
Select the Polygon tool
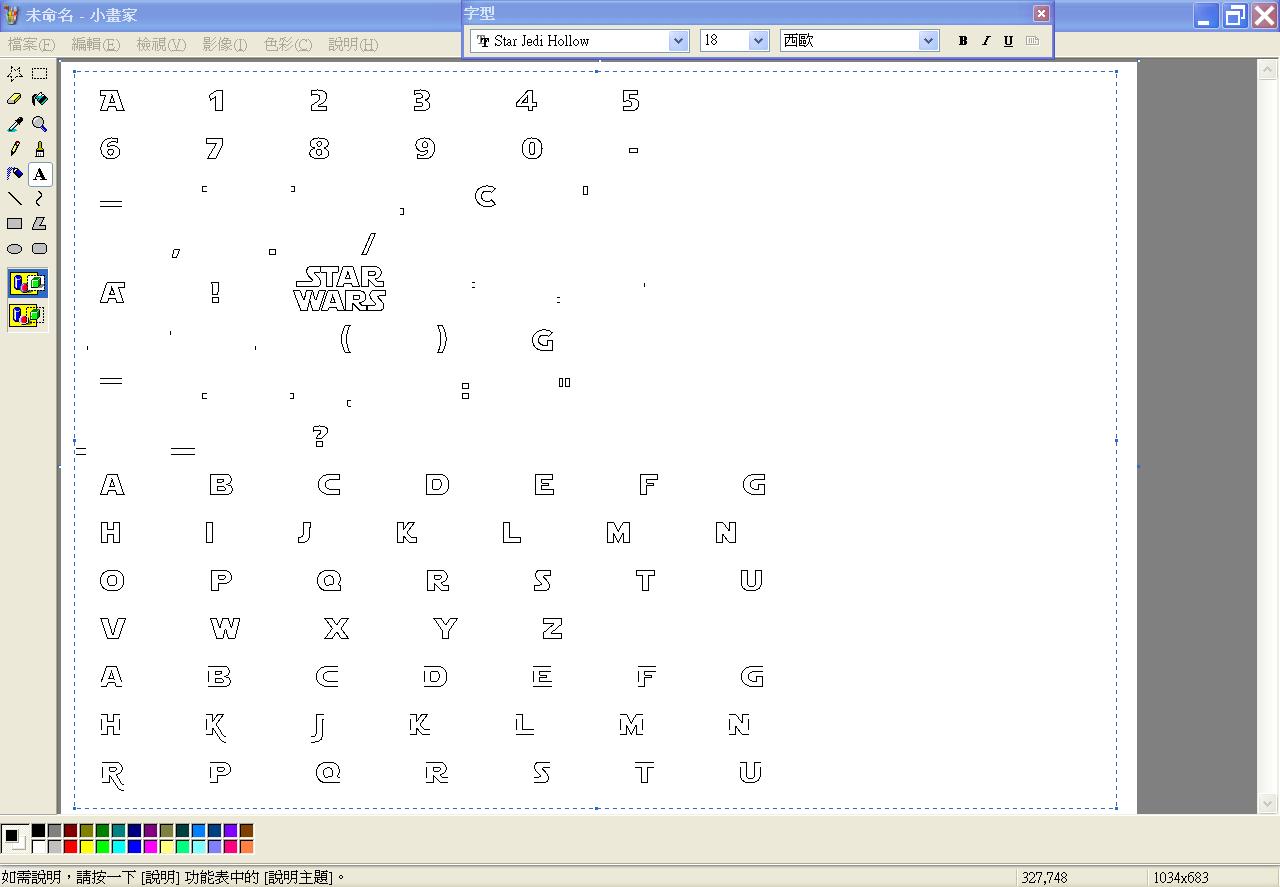click(40, 224)
